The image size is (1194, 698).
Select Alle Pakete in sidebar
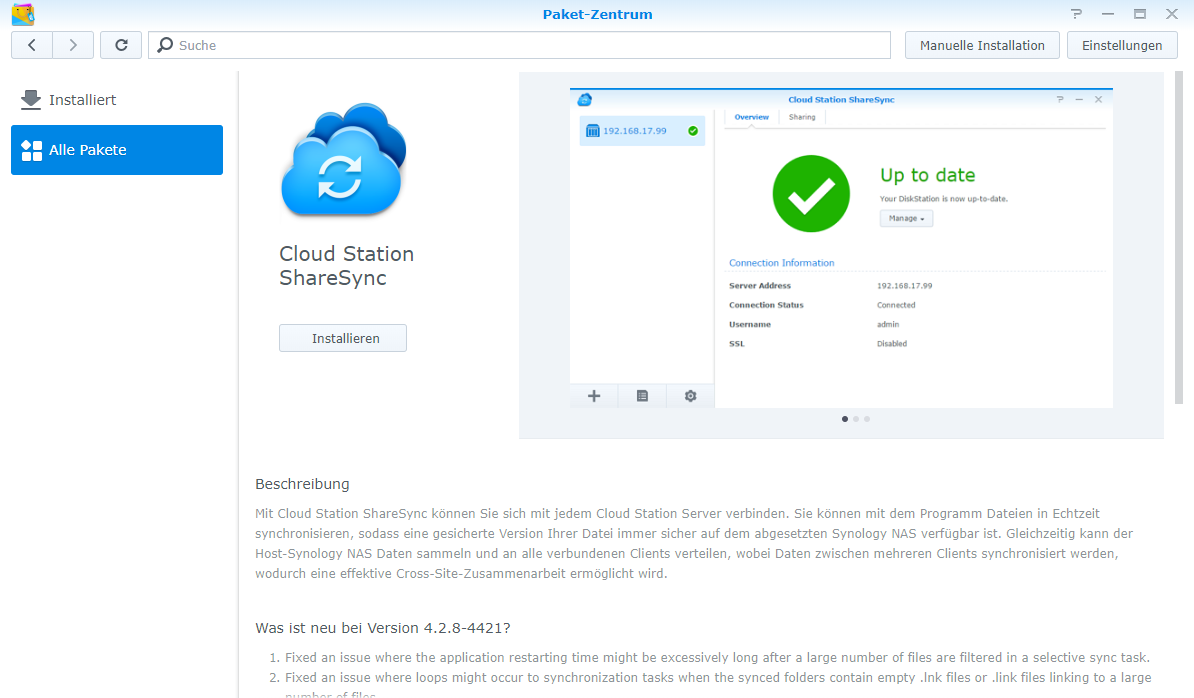[x=117, y=150]
